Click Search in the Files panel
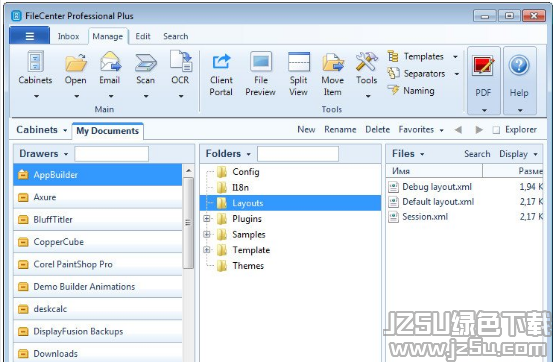 click(x=477, y=154)
